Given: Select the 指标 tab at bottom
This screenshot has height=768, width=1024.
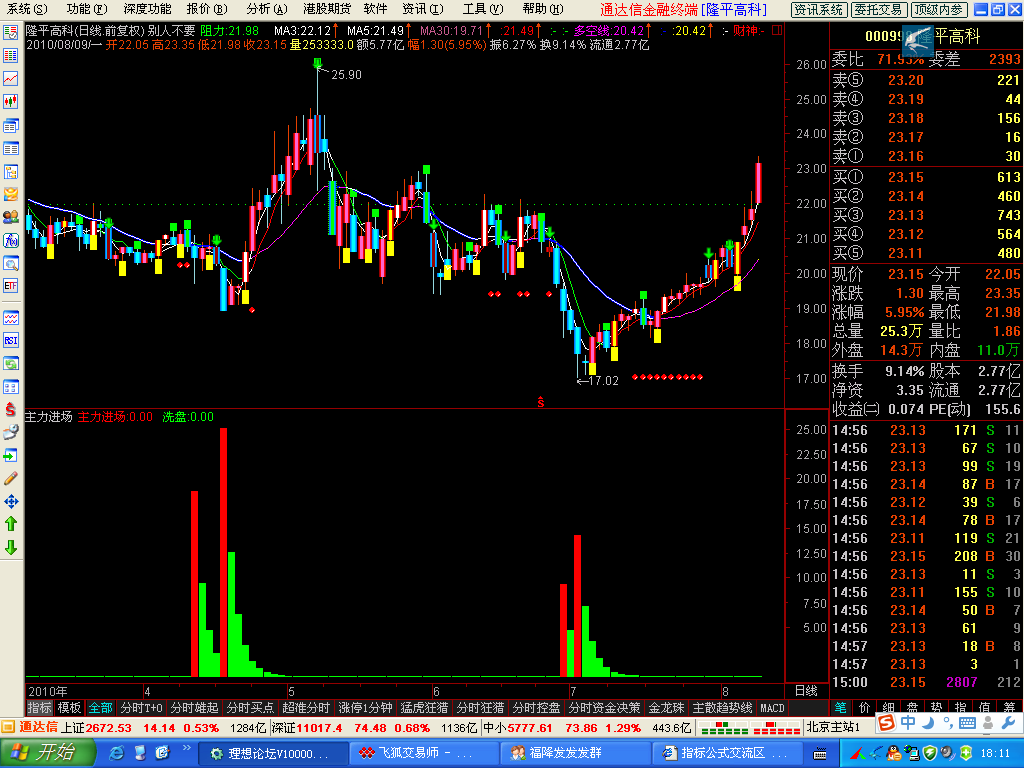Looking at the screenshot, I should [39, 708].
